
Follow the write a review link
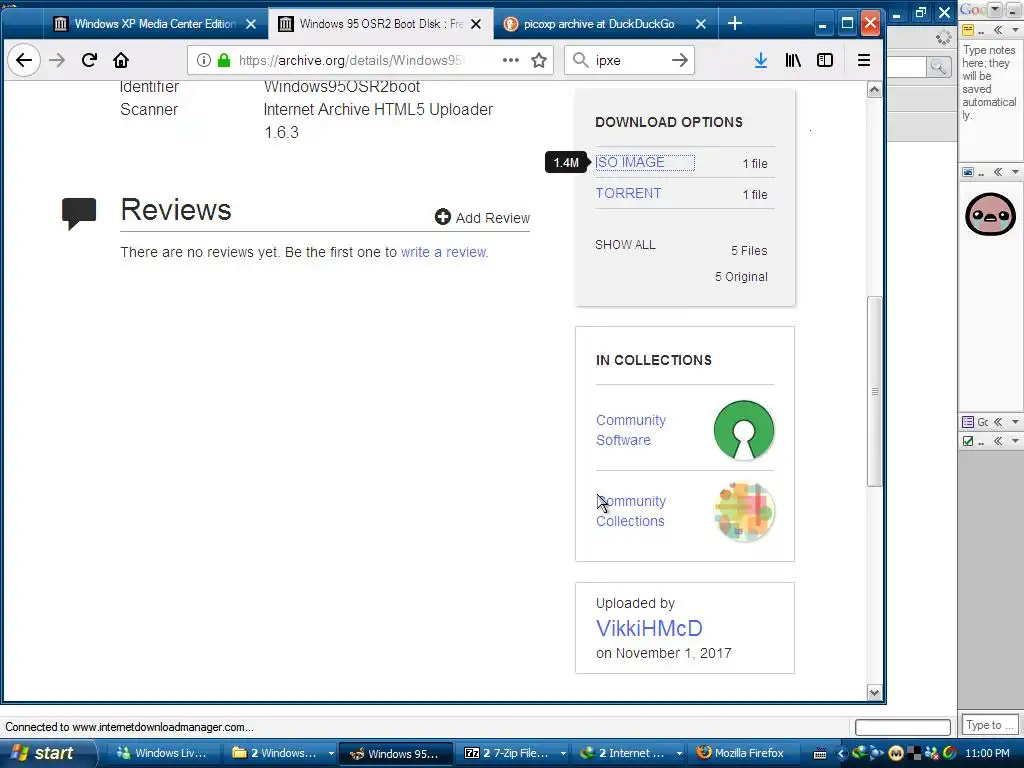point(444,252)
